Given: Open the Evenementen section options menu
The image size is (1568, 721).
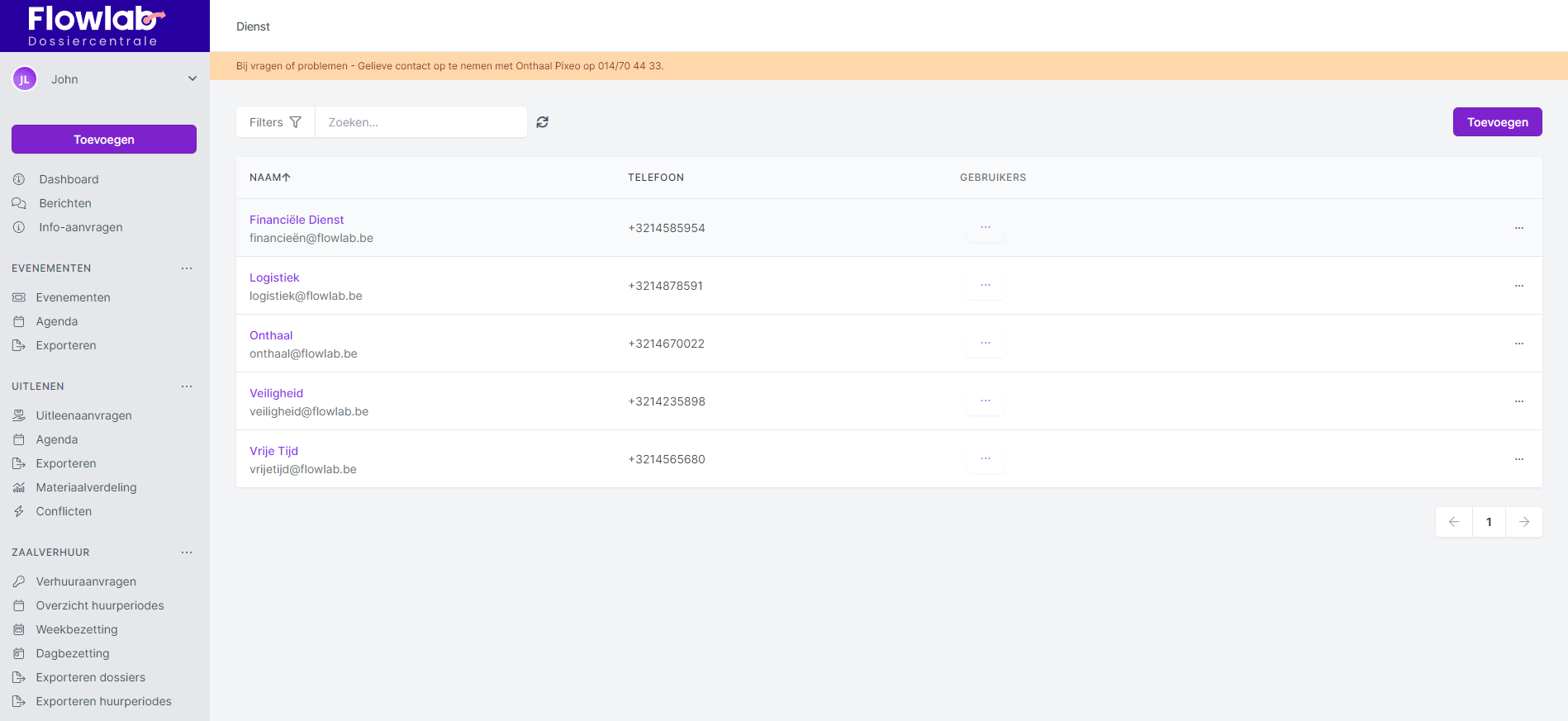Looking at the screenshot, I should (187, 268).
